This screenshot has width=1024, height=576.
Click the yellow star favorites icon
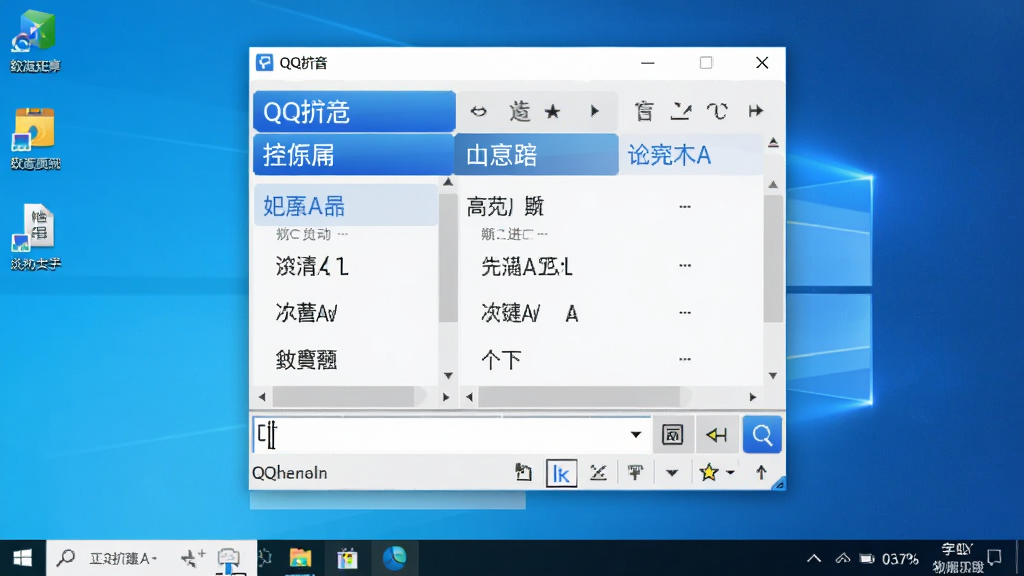709,472
